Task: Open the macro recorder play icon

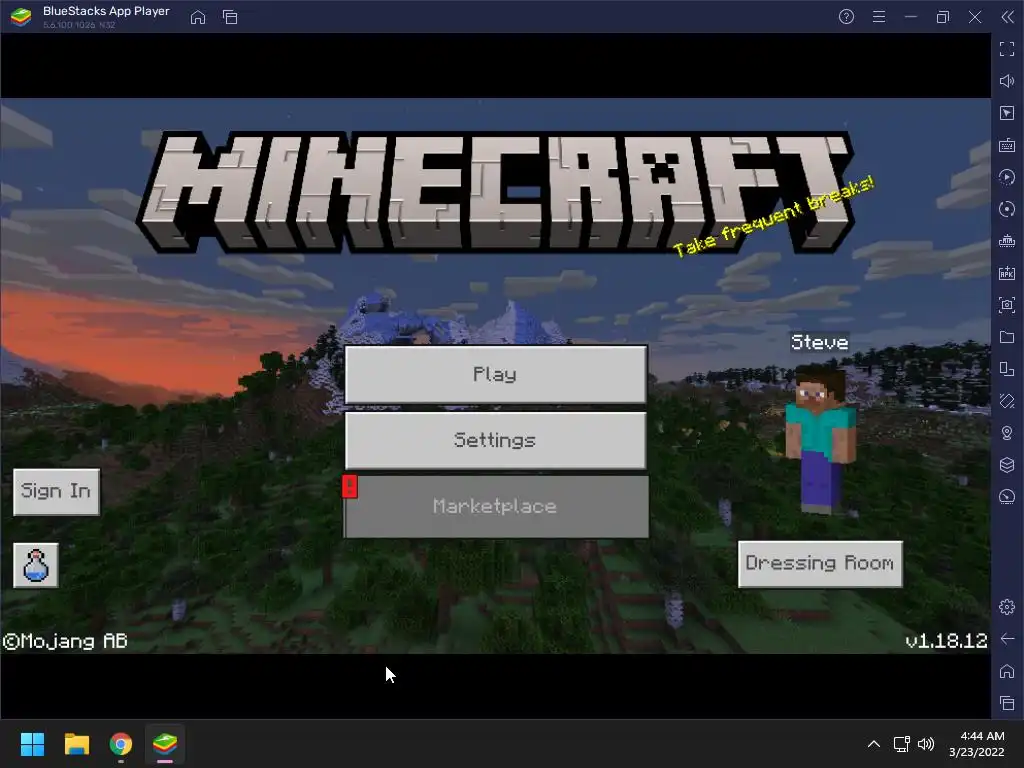Action: pyautogui.click(x=1007, y=177)
